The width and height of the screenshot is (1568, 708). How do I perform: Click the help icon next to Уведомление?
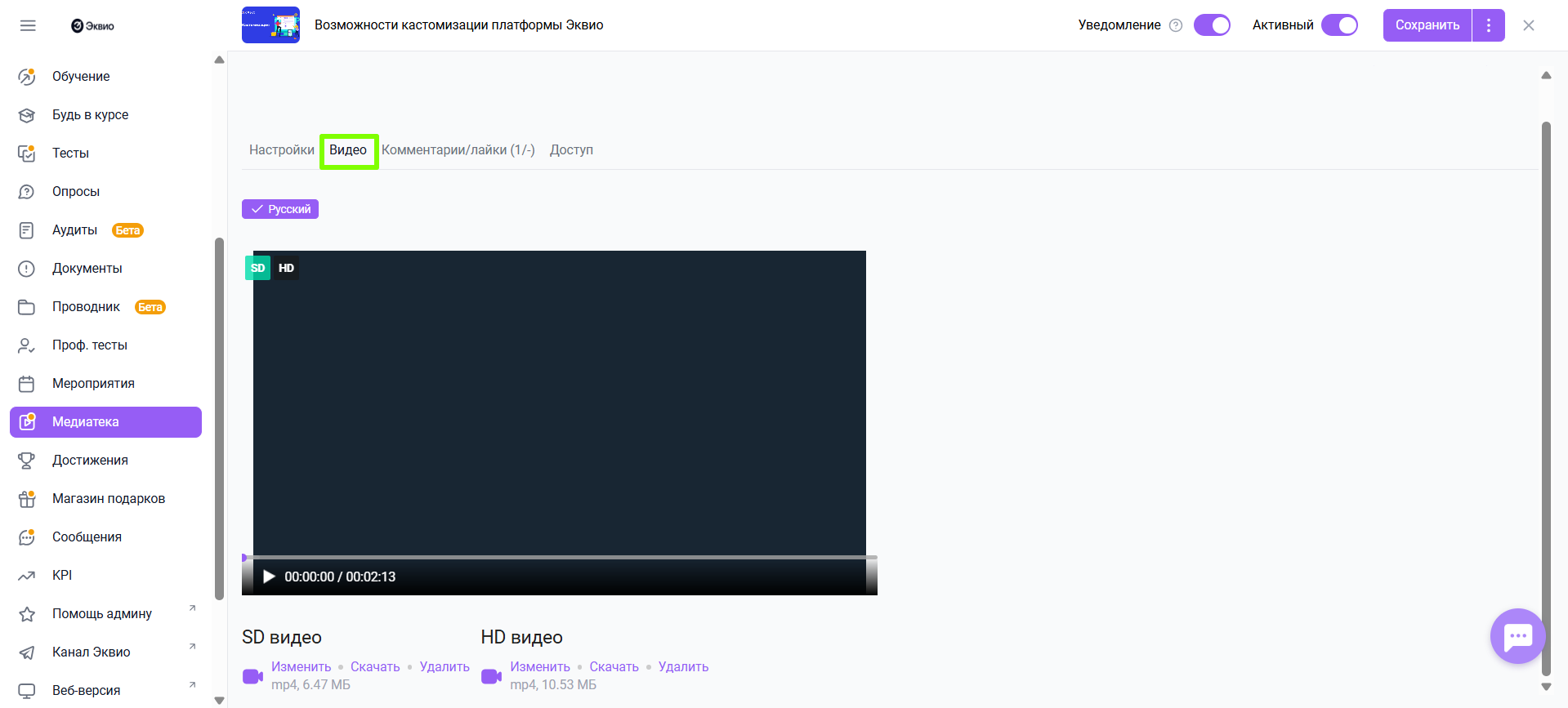(1176, 25)
